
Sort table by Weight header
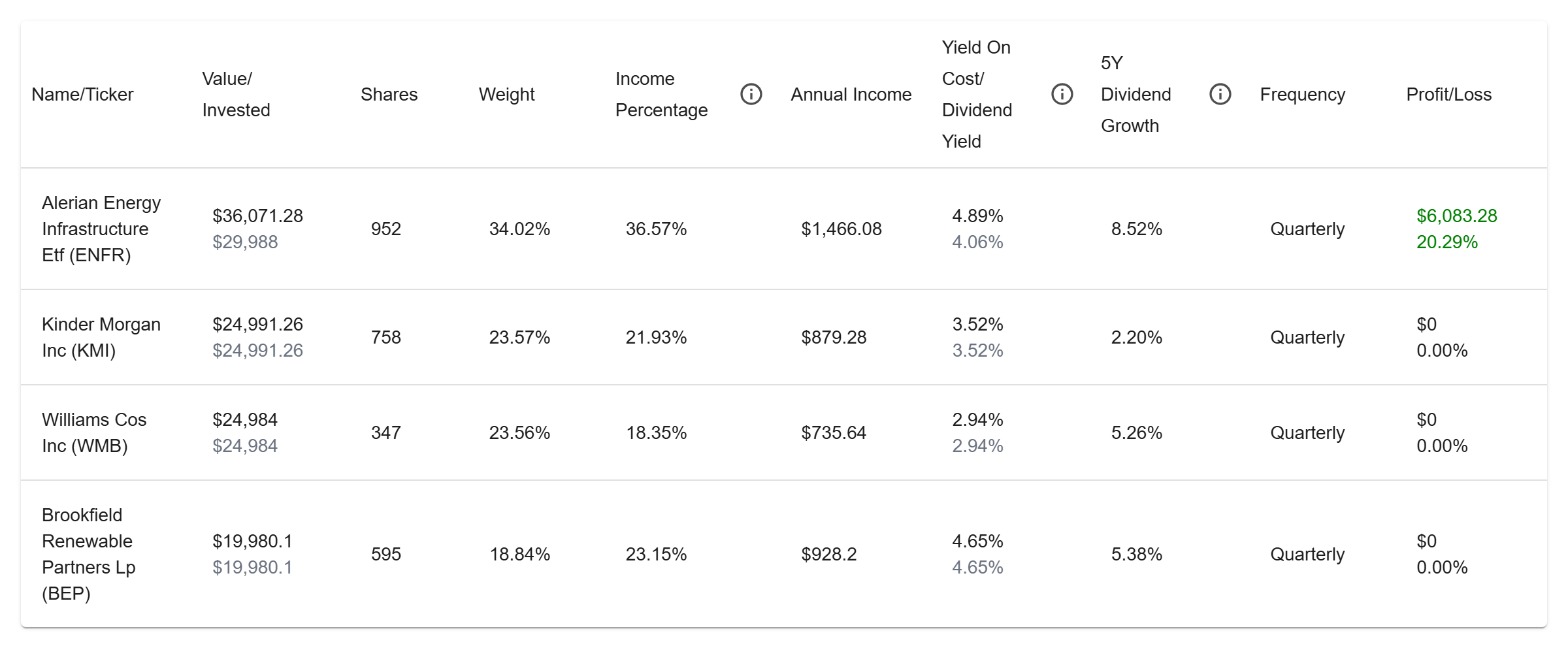(506, 95)
